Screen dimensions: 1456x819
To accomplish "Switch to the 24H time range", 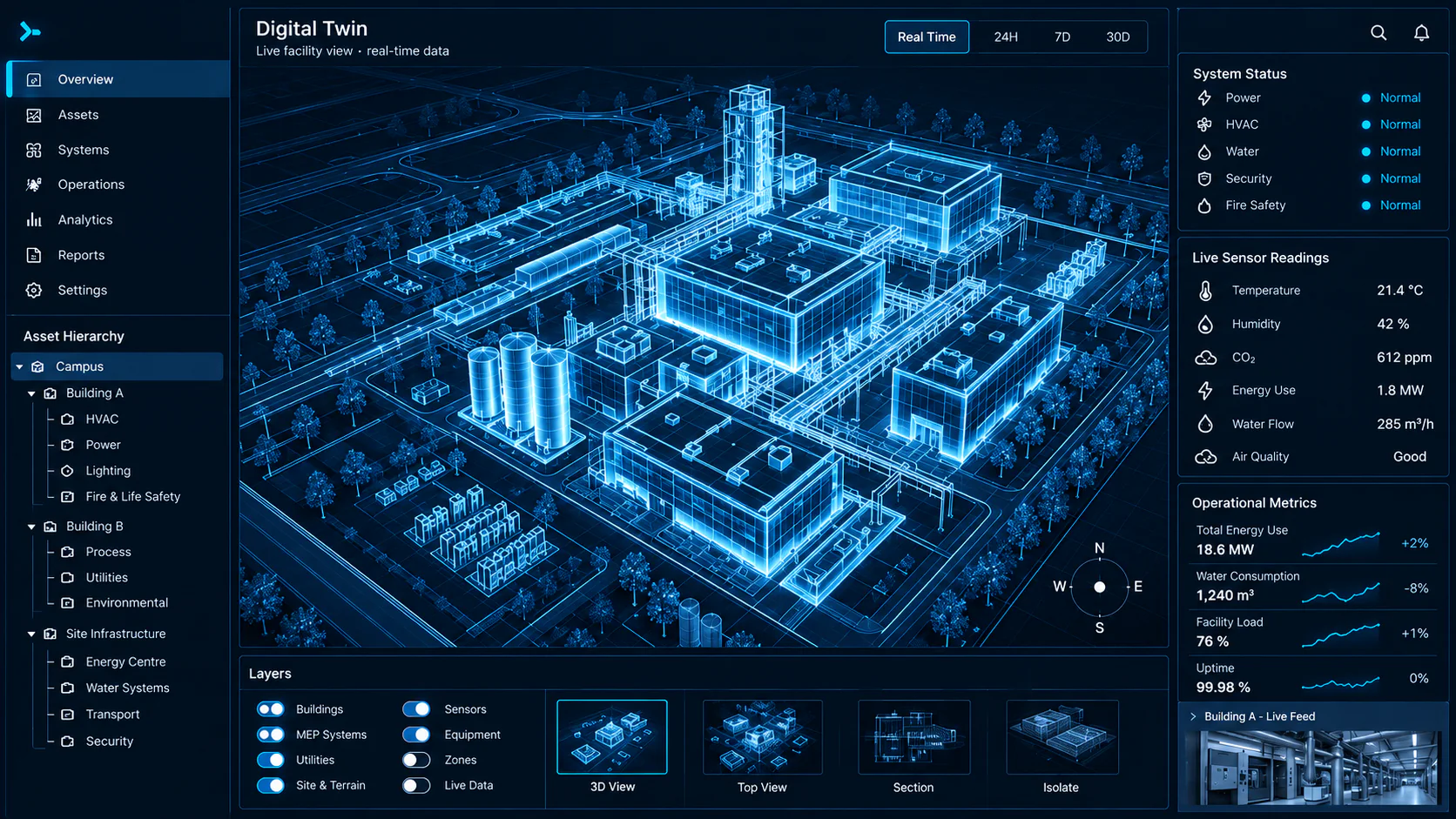I will (1006, 37).
